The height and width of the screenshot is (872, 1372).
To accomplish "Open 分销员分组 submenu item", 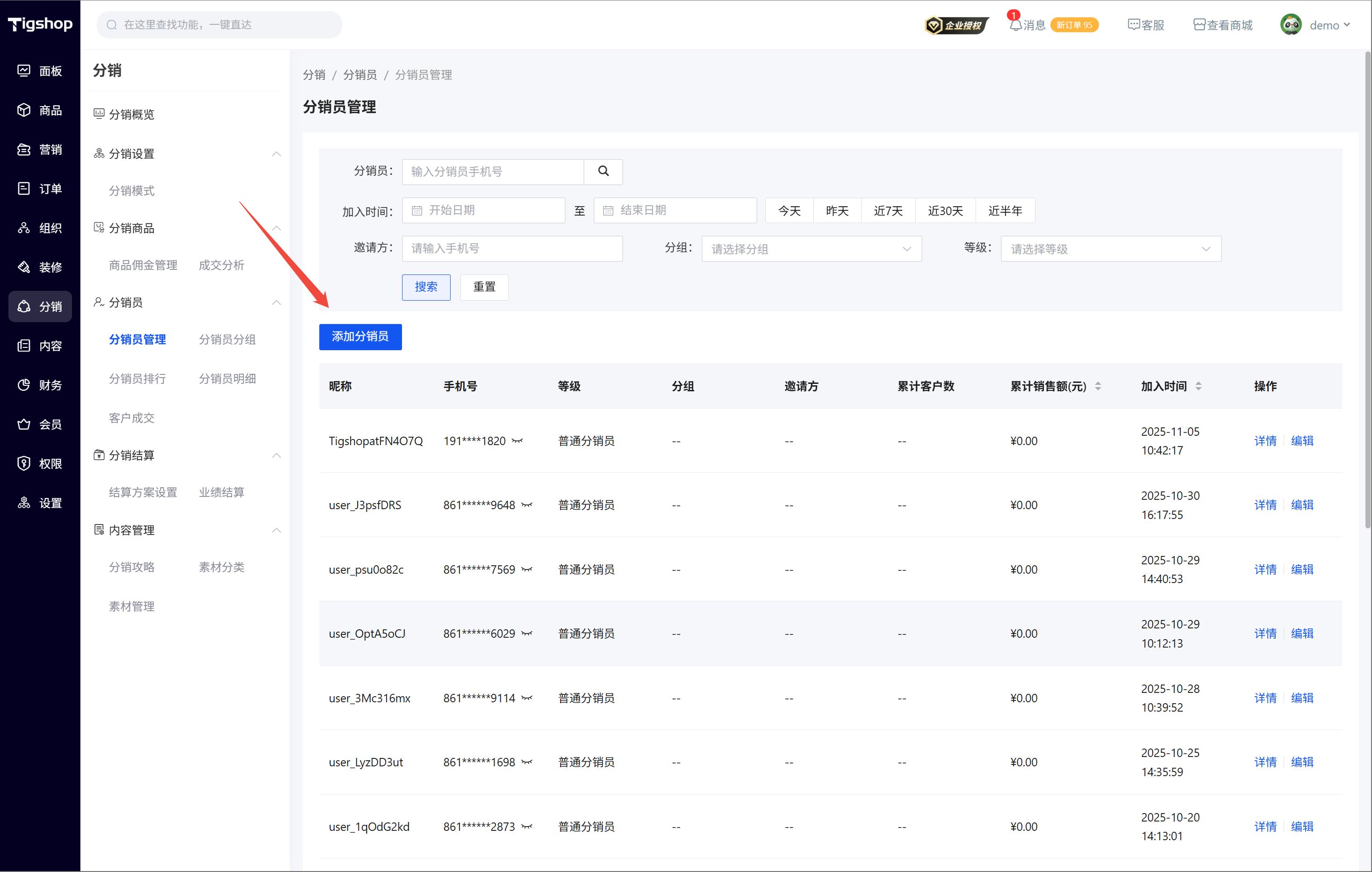I will click(227, 339).
